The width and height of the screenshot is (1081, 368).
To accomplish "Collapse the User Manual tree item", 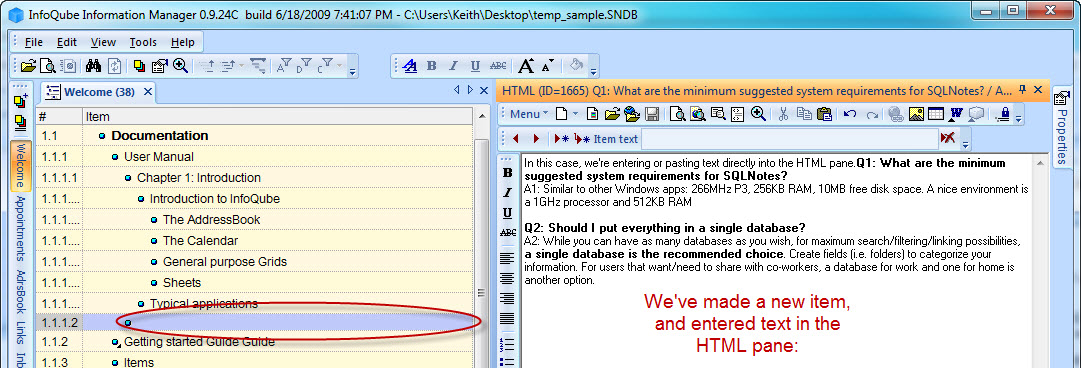I will click(x=115, y=157).
